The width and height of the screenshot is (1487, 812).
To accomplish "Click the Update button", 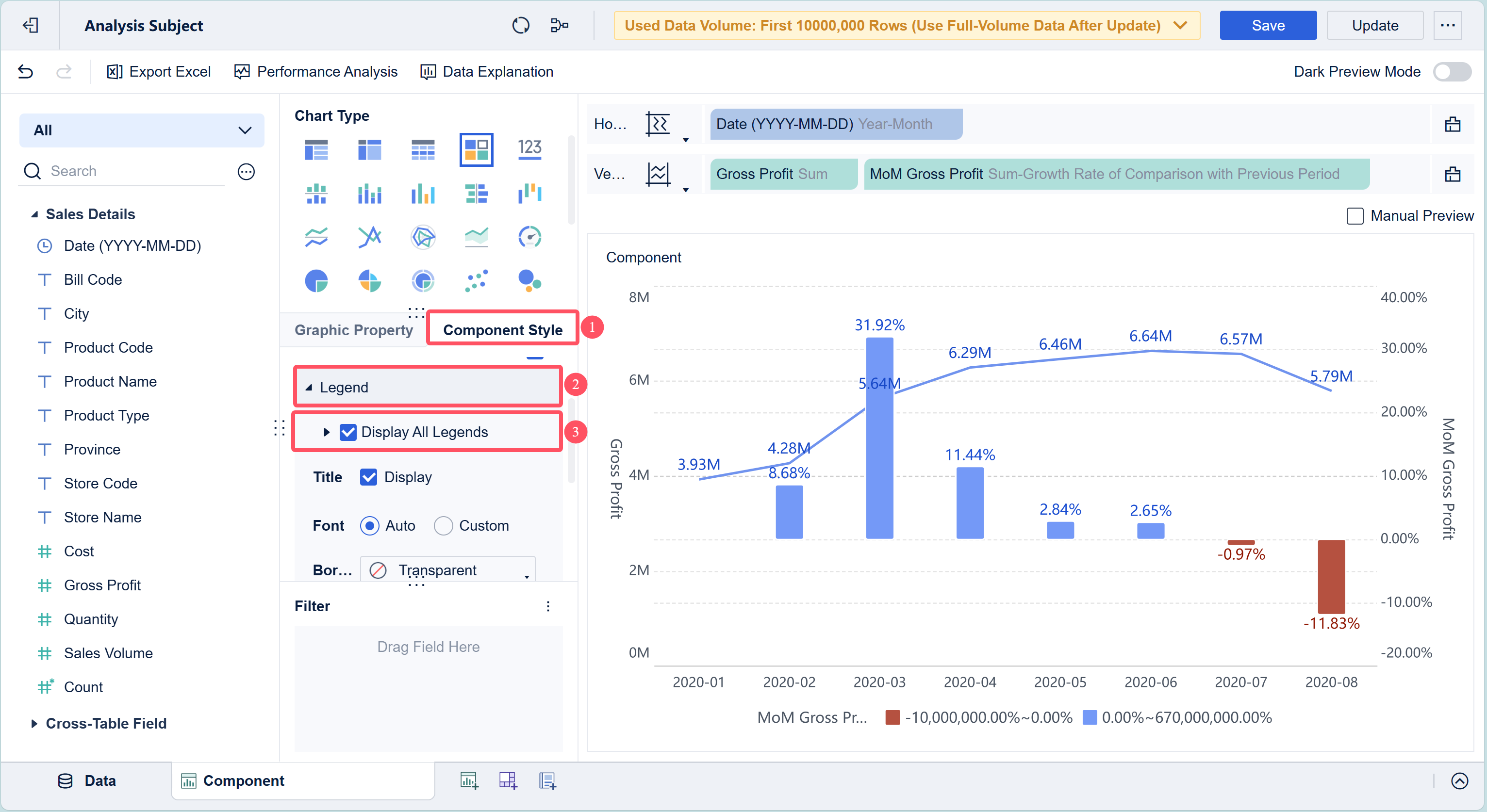I will pyautogui.click(x=1374, y=25).
